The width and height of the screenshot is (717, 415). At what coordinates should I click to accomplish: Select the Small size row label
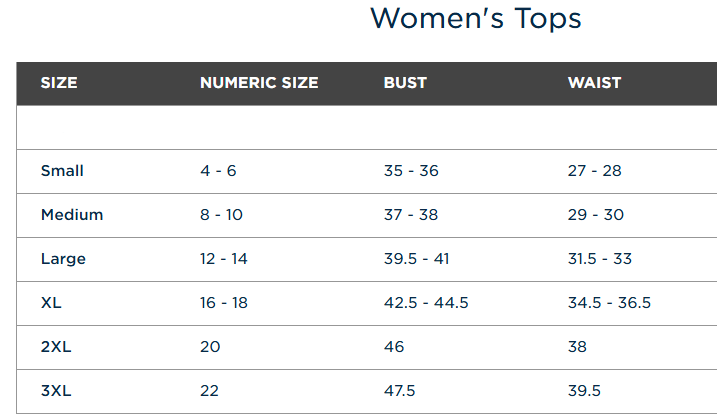coord(62,171)
